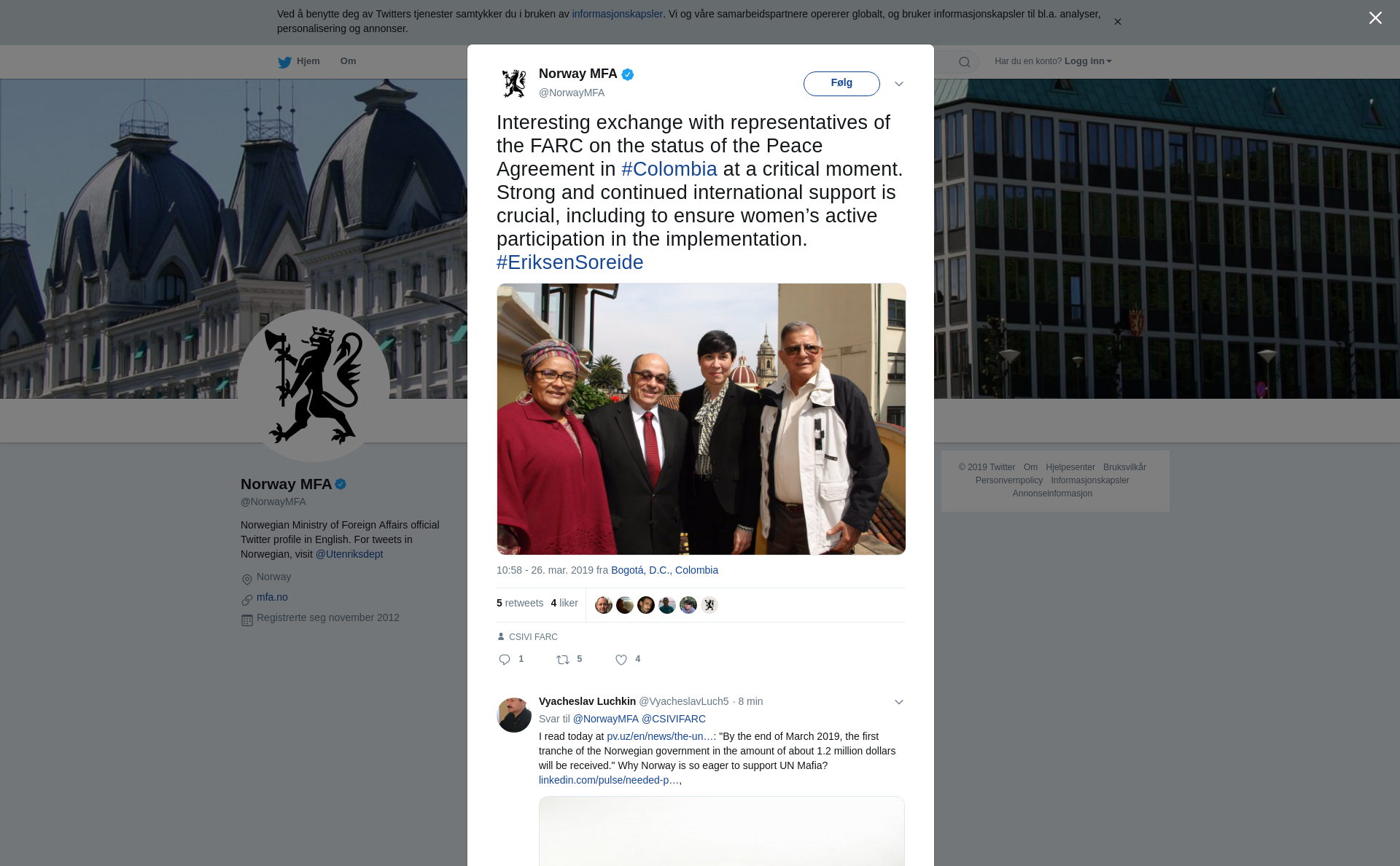Enlarge the tweet's group photo
1400x866 pixels.
701,419
